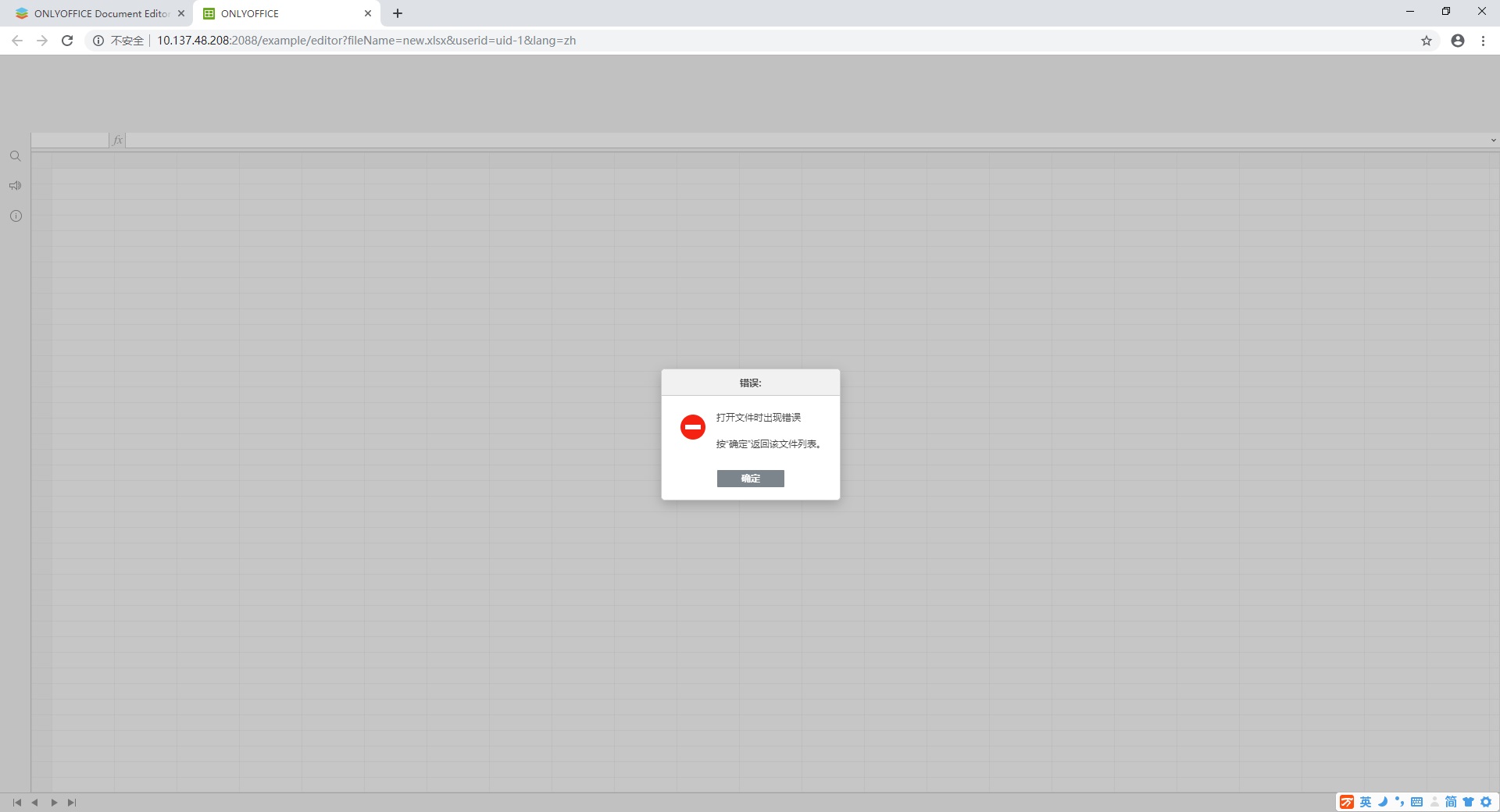Screen dimensions: 1500x812
Task: Open the about info icon in sidebar
Action: click(16, 216)
